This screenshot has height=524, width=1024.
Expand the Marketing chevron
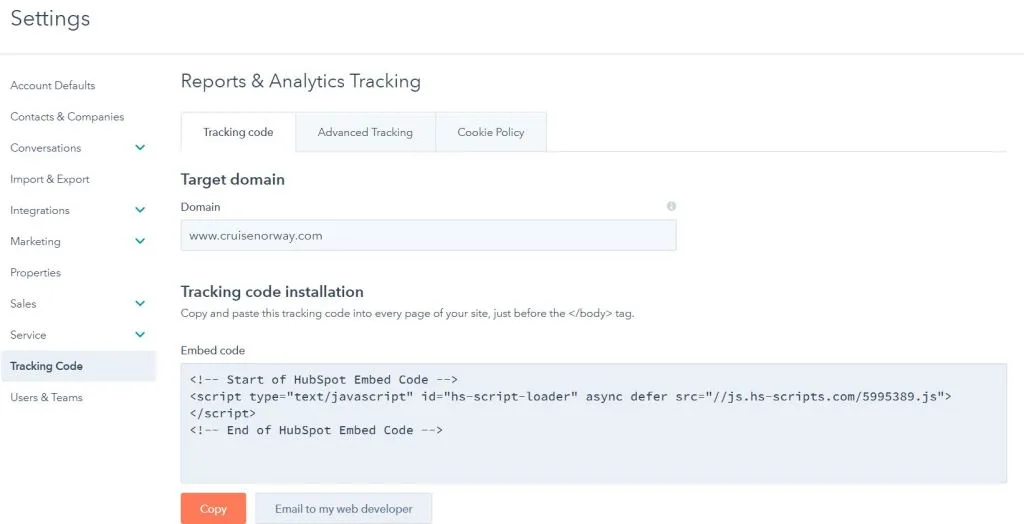(140, 241)
